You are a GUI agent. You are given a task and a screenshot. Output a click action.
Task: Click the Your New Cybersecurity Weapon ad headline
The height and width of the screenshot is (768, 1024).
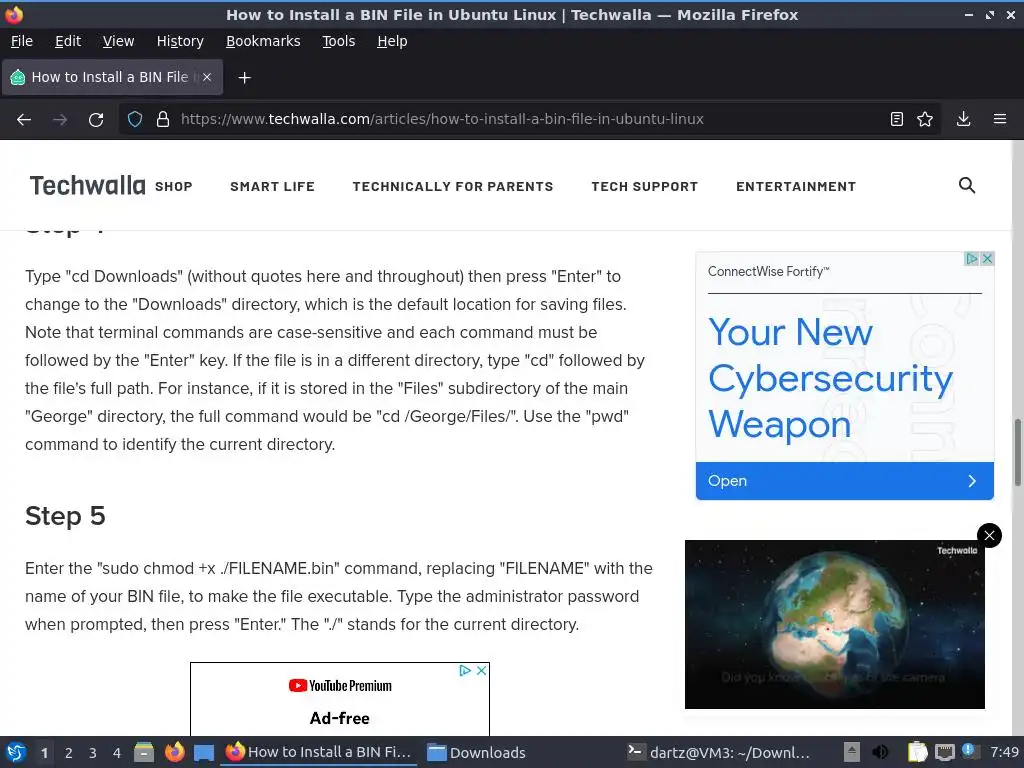[x=830, y=378]
